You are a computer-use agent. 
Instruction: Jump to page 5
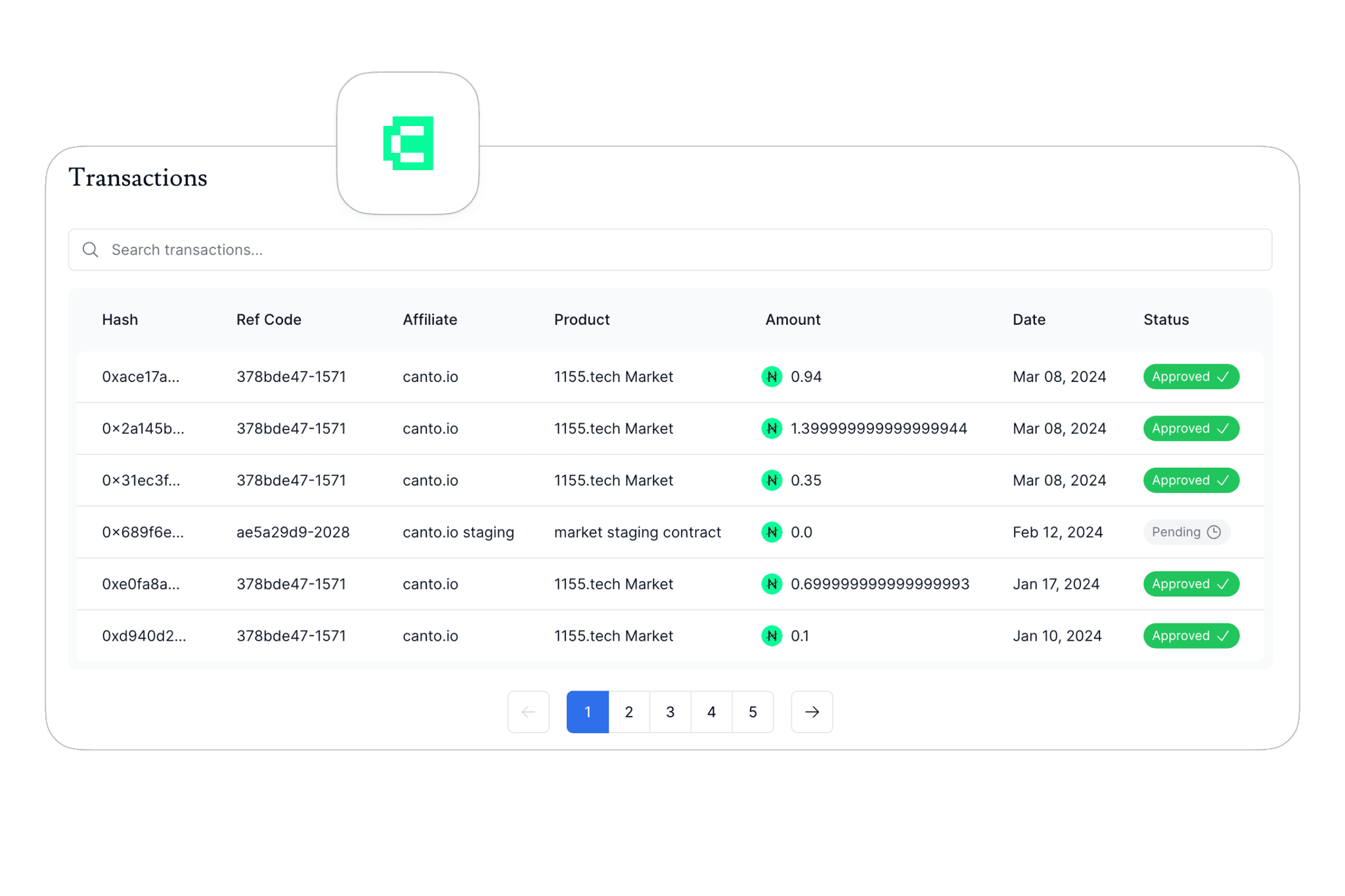click(753, 712)
